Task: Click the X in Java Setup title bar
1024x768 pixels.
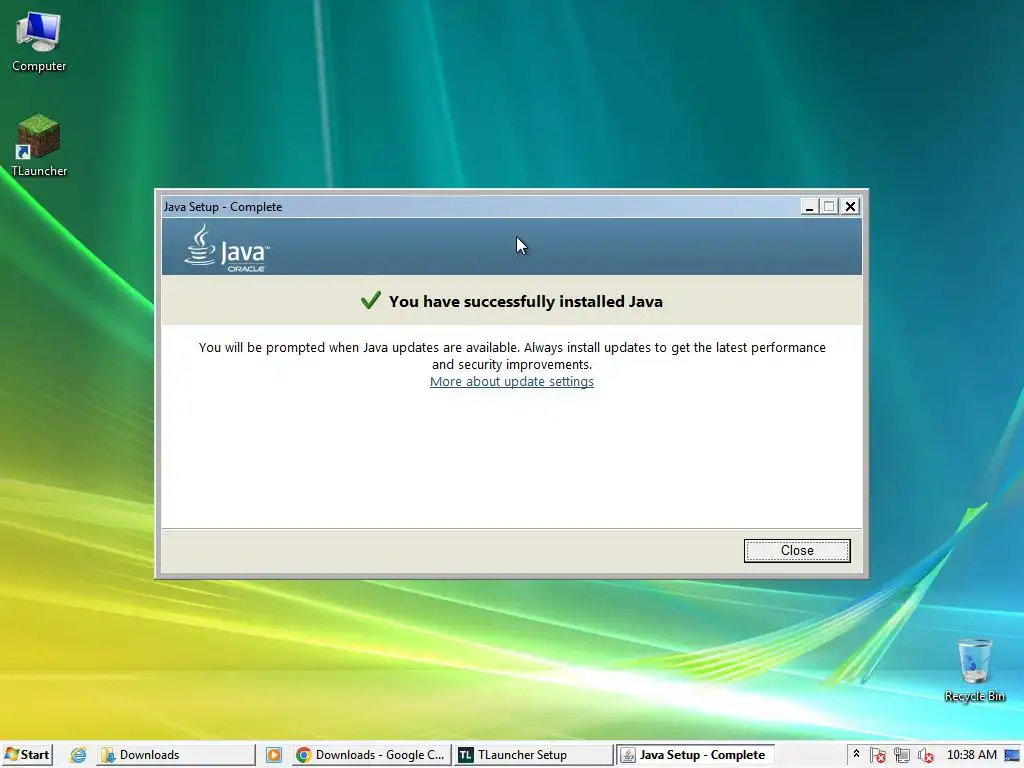Action: 850,206
